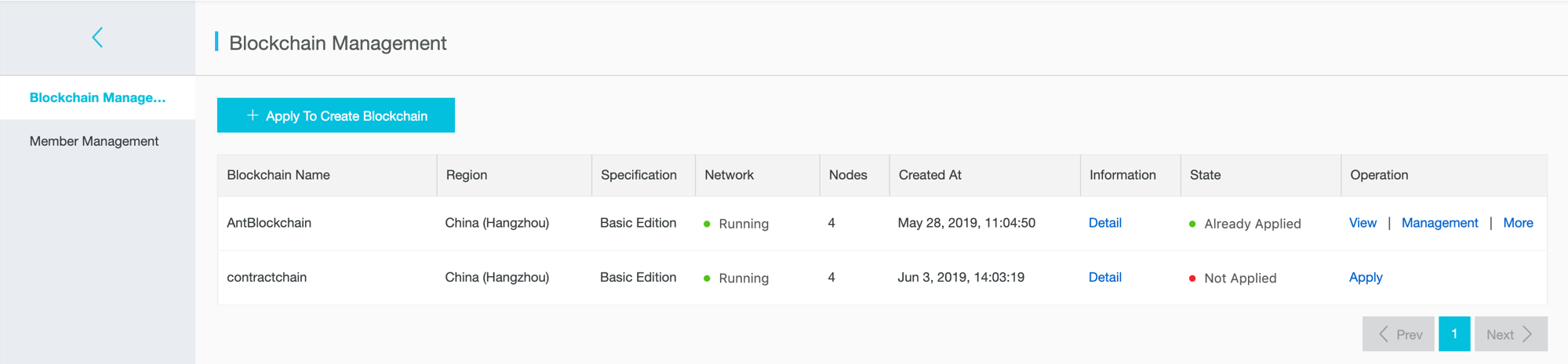
Task: Click View link for AntBlockchain
Action: pyautogui.click(x=1362, y=223)
